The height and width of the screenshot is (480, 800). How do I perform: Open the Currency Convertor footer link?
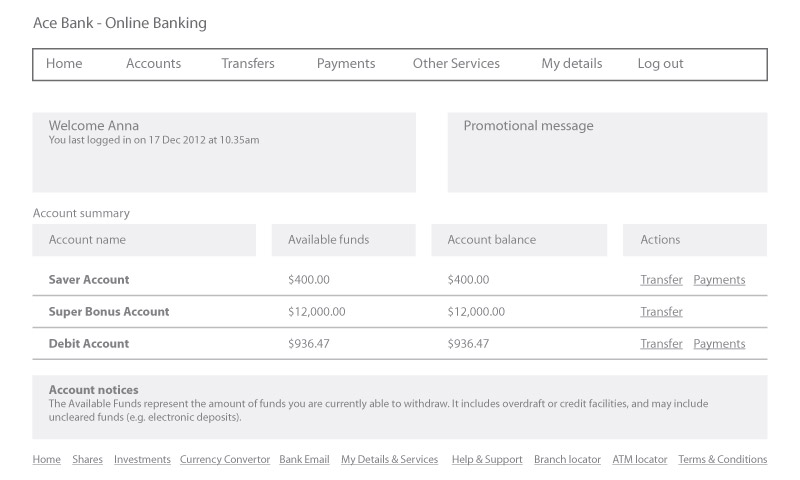(x=225, y=460)
